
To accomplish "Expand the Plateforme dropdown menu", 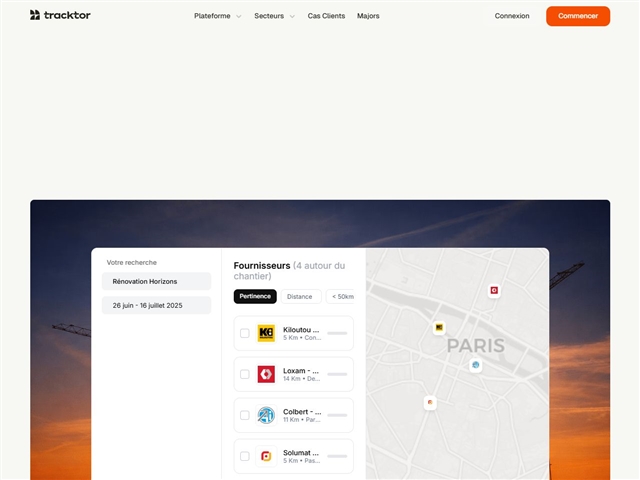I will tap(217, 16).
